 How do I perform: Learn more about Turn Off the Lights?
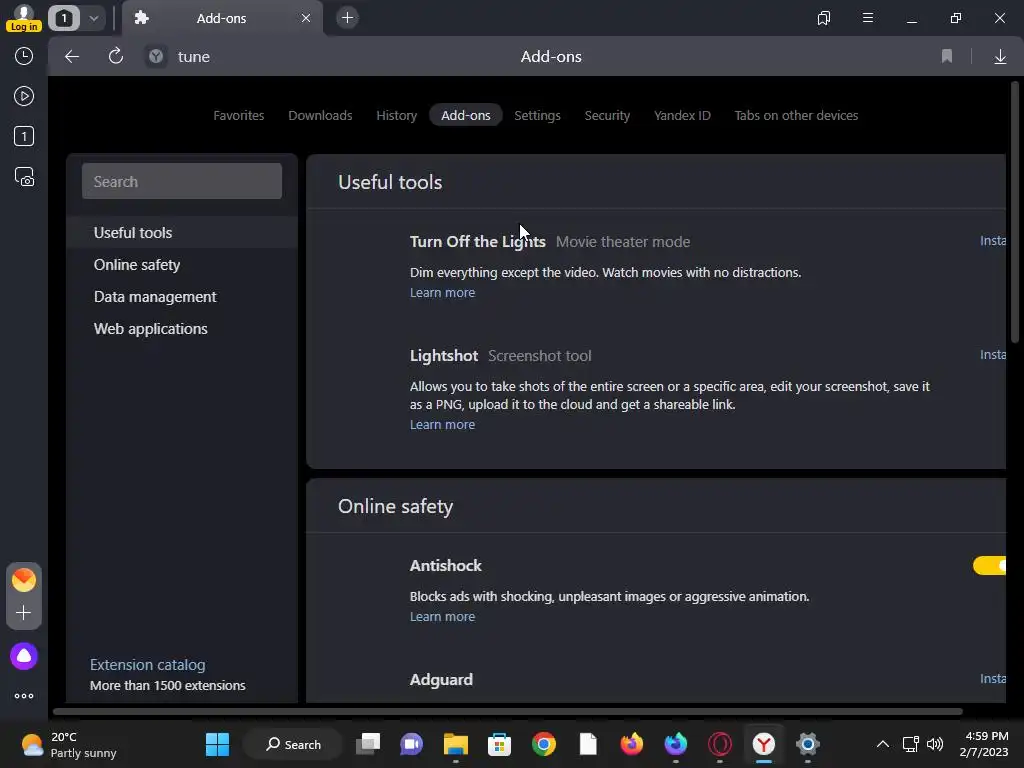point(442,293)
